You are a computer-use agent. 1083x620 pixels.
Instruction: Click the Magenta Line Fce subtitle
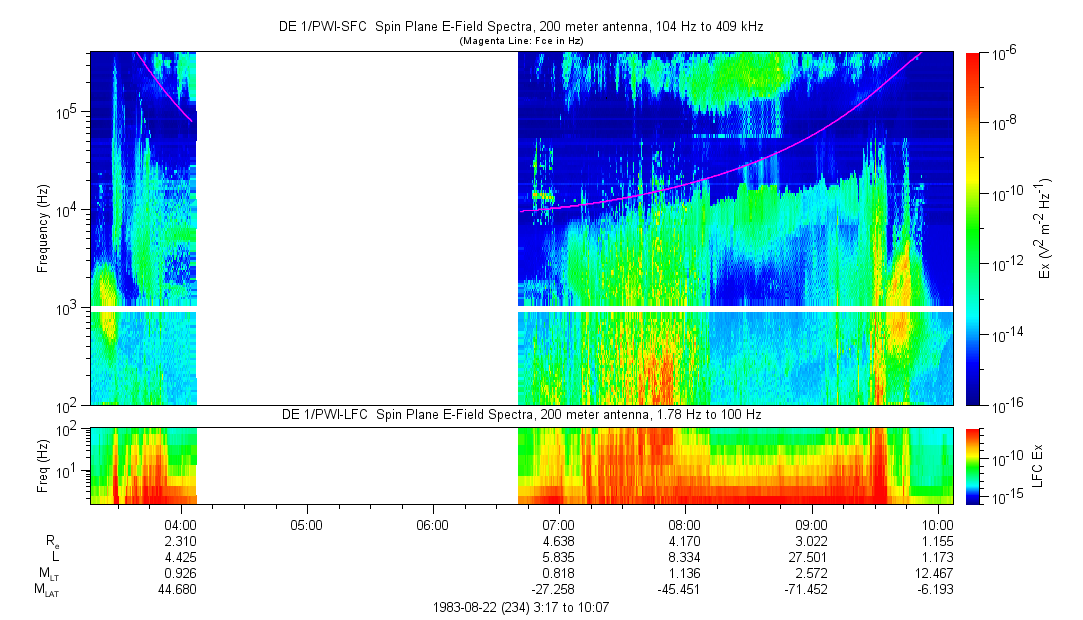521,41
